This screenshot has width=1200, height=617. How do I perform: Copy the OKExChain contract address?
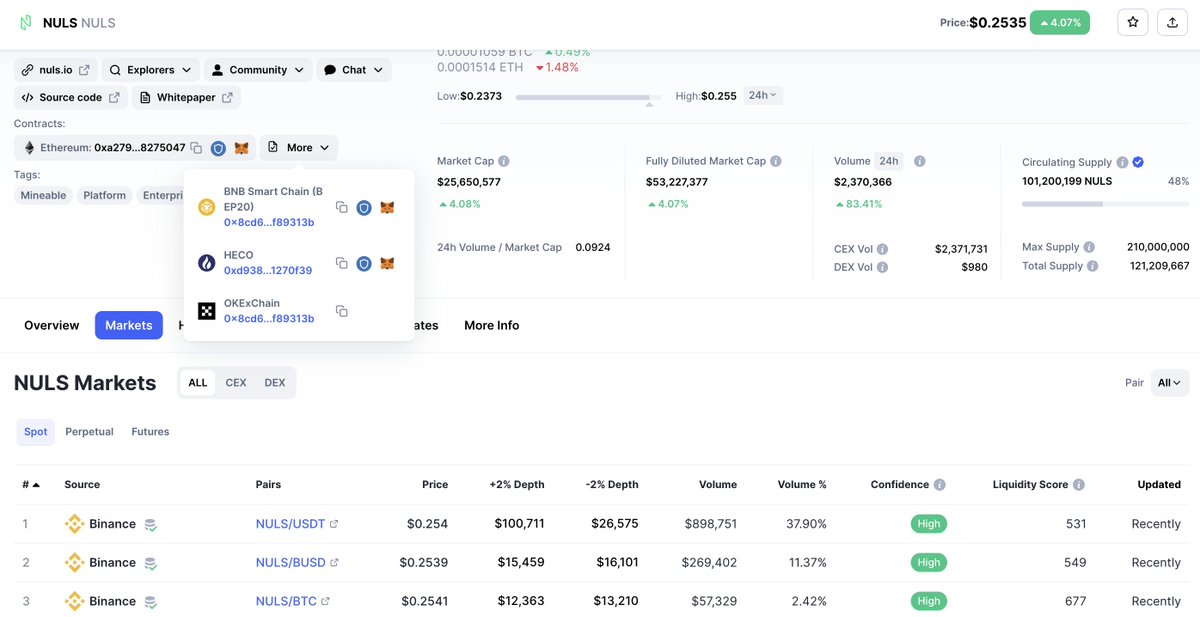point(341,311)
